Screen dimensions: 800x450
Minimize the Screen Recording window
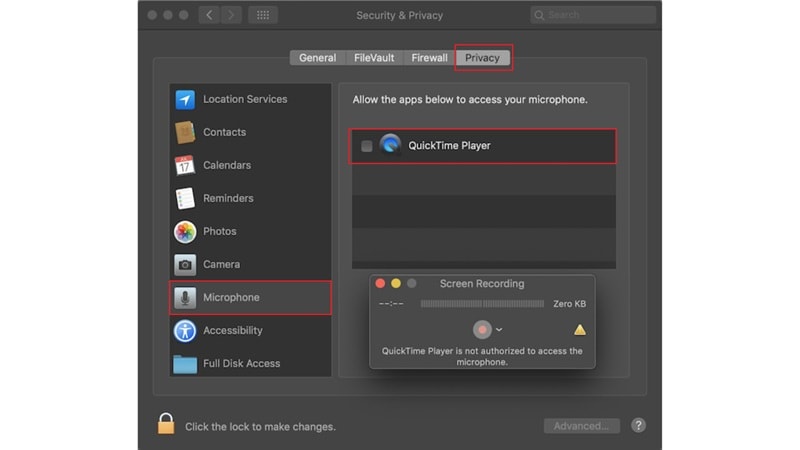point(396,283)
